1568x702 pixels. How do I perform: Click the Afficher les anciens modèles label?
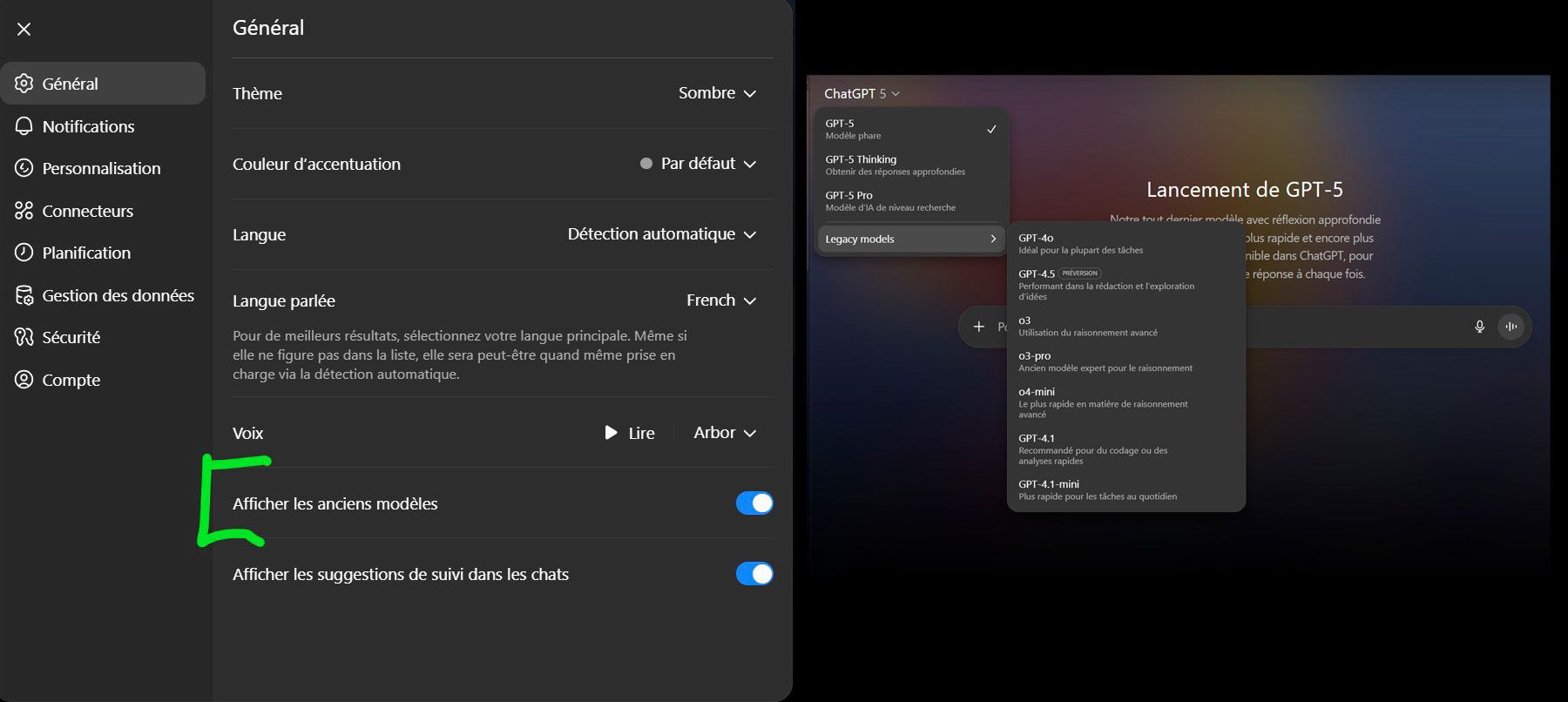pyautogui.click(x=335, y=503)
